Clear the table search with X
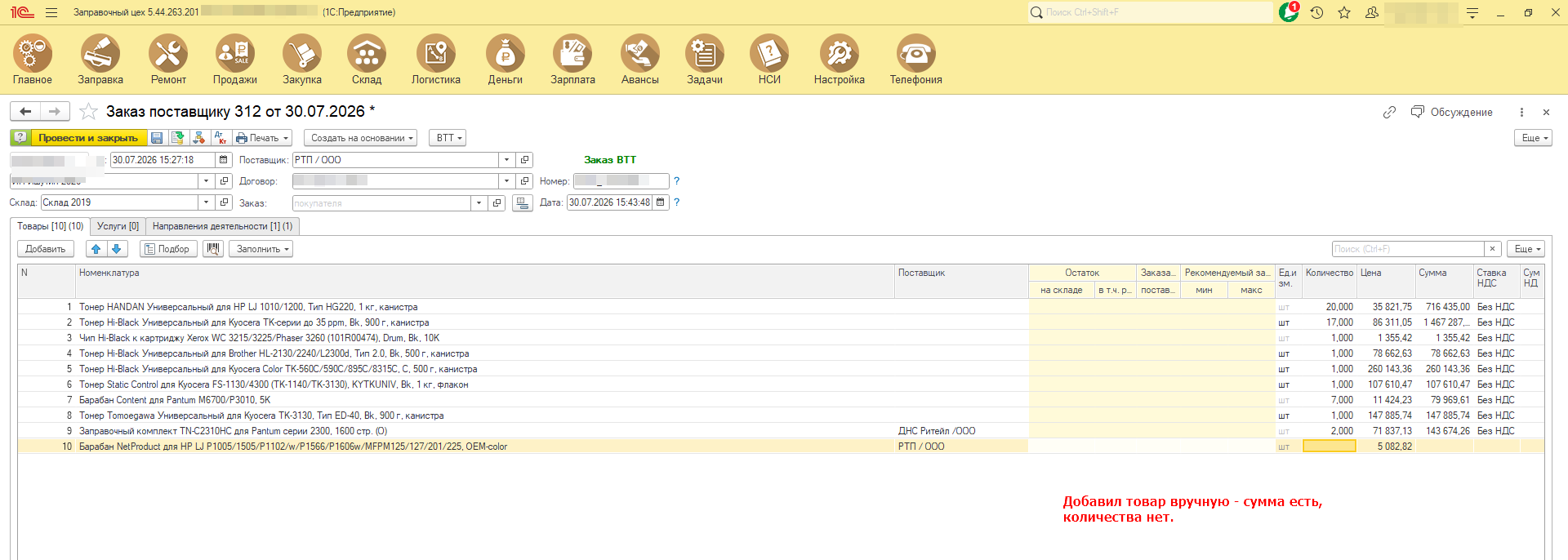Viewport: 1568px width, 560px height. [1493, 249]
